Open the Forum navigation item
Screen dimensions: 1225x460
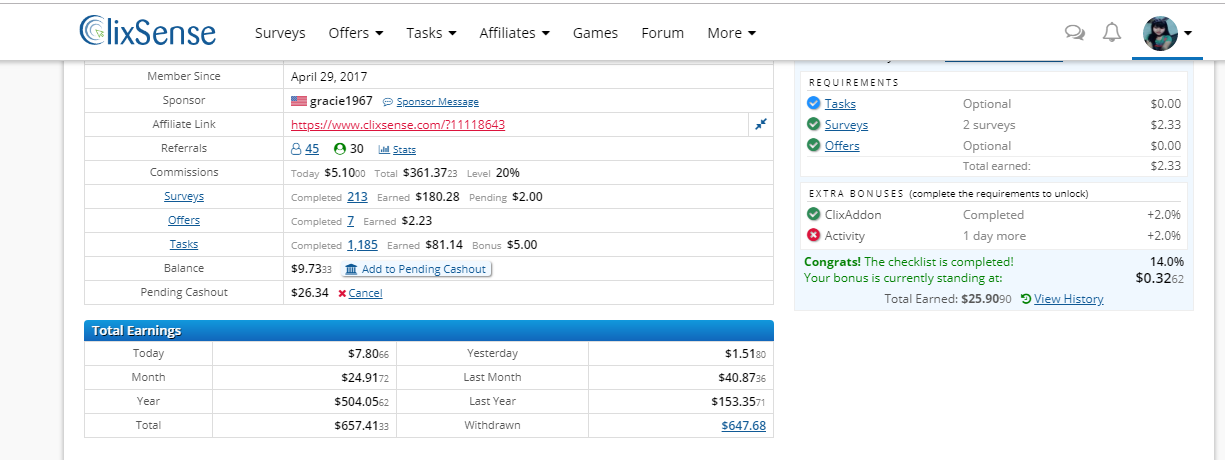[663, 33]
